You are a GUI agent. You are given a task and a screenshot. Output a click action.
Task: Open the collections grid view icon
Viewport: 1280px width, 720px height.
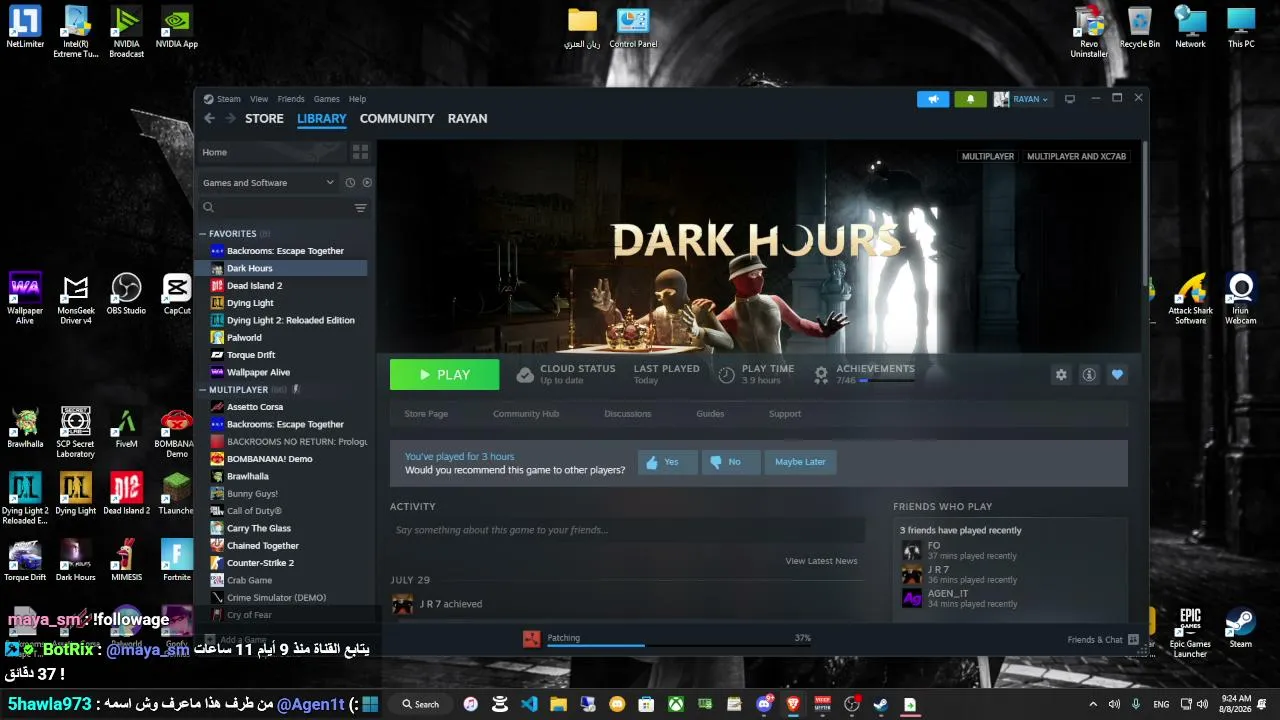(x=360, y=152)
